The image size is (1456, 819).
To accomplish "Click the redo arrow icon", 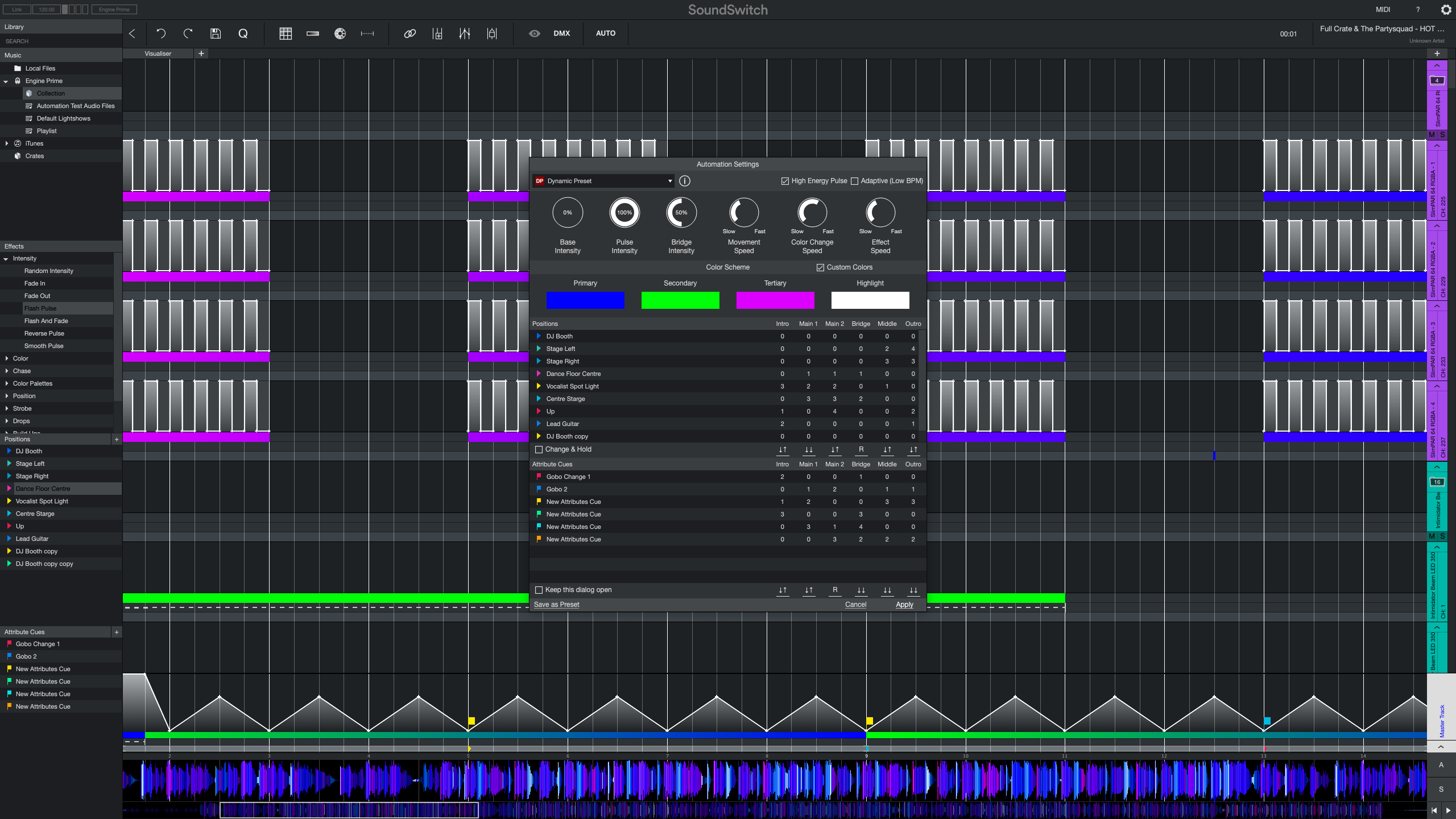I will (188, 33).
